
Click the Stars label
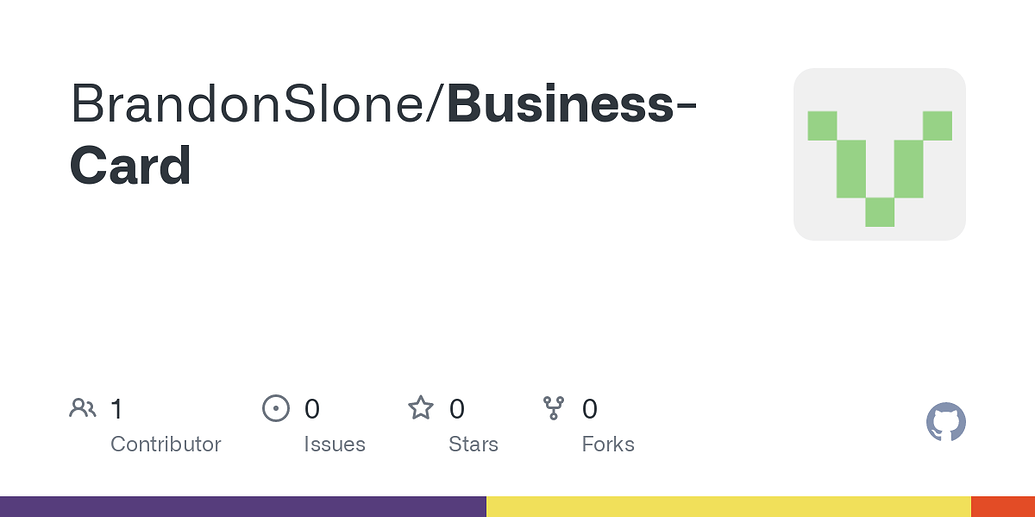[473, 444]
